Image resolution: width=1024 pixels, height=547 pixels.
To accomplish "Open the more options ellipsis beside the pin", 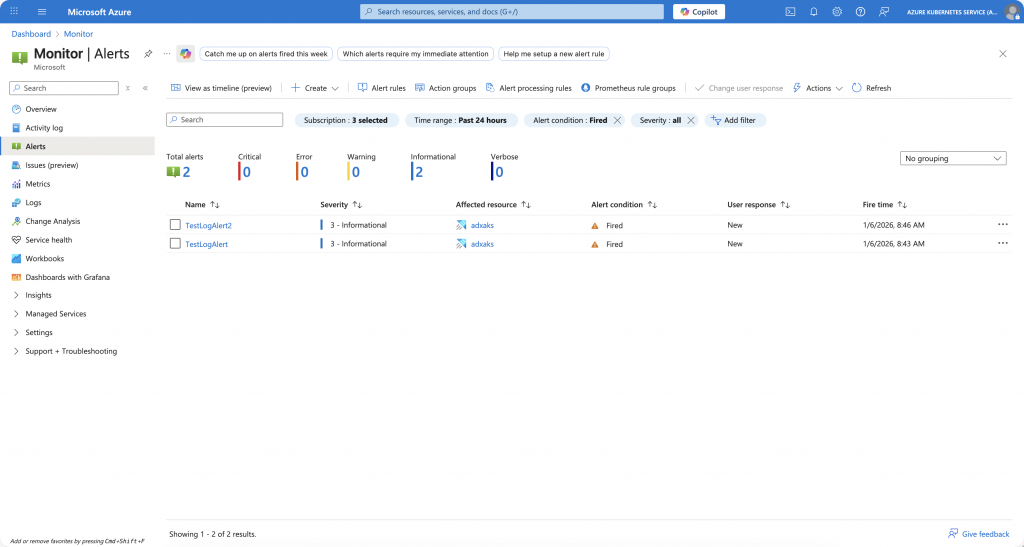I will pos(167,54).
